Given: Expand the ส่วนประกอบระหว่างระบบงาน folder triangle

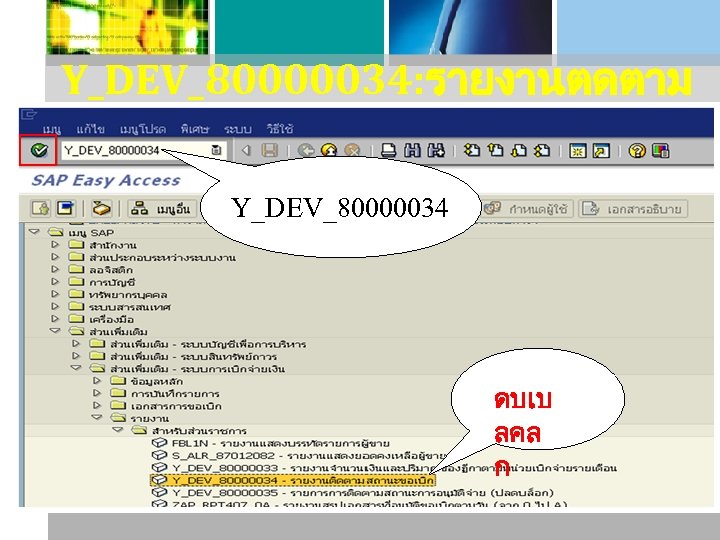Looking at the screenshot, I should (55, 257).
